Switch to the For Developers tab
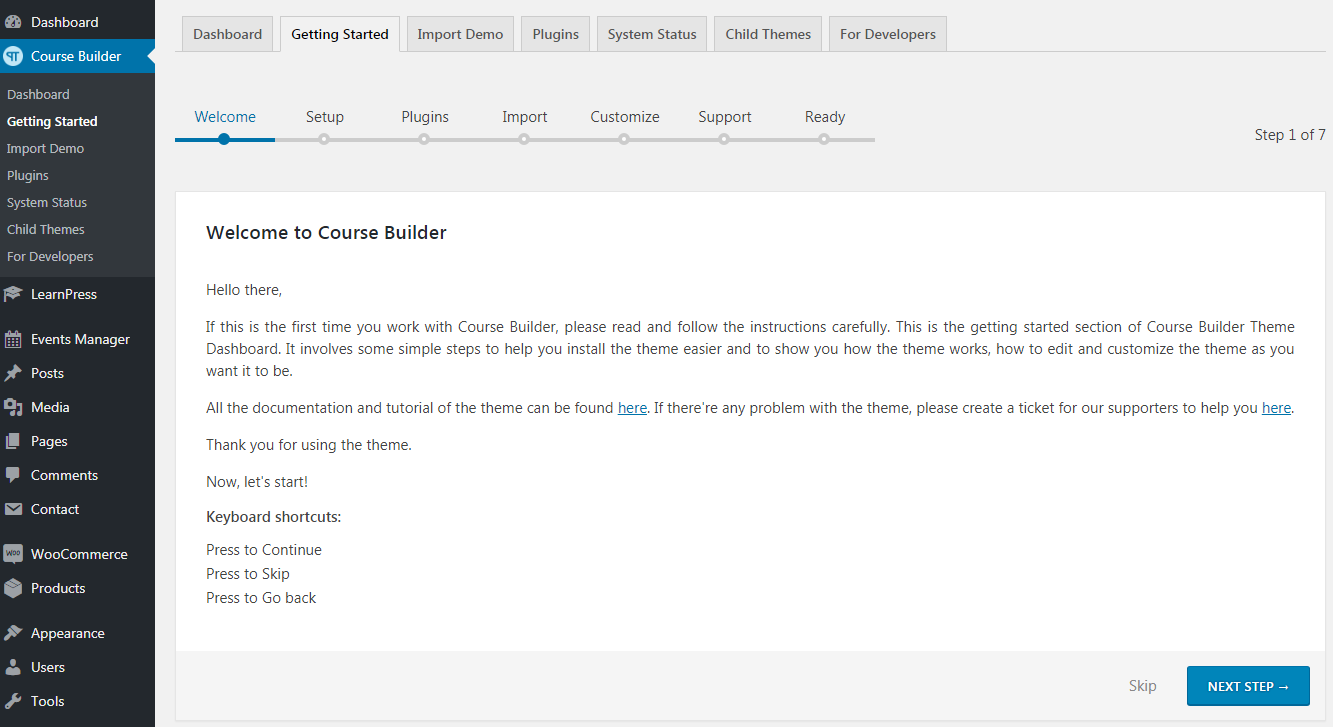1333x727 pixels. pos(888,34)
